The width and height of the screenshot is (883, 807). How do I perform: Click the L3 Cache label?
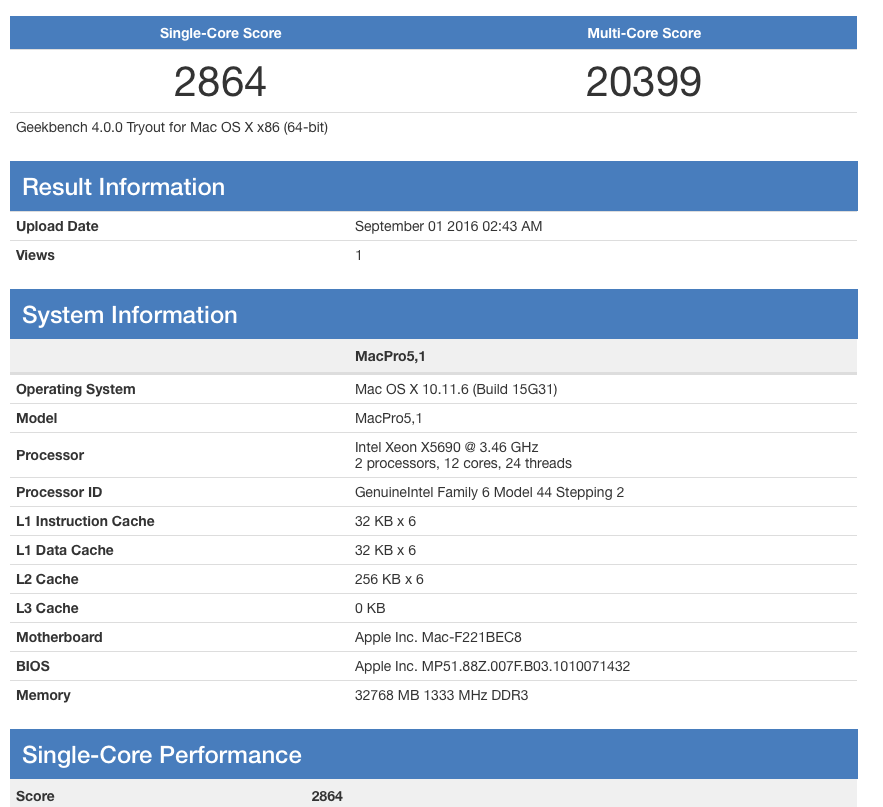click(47, 608)
